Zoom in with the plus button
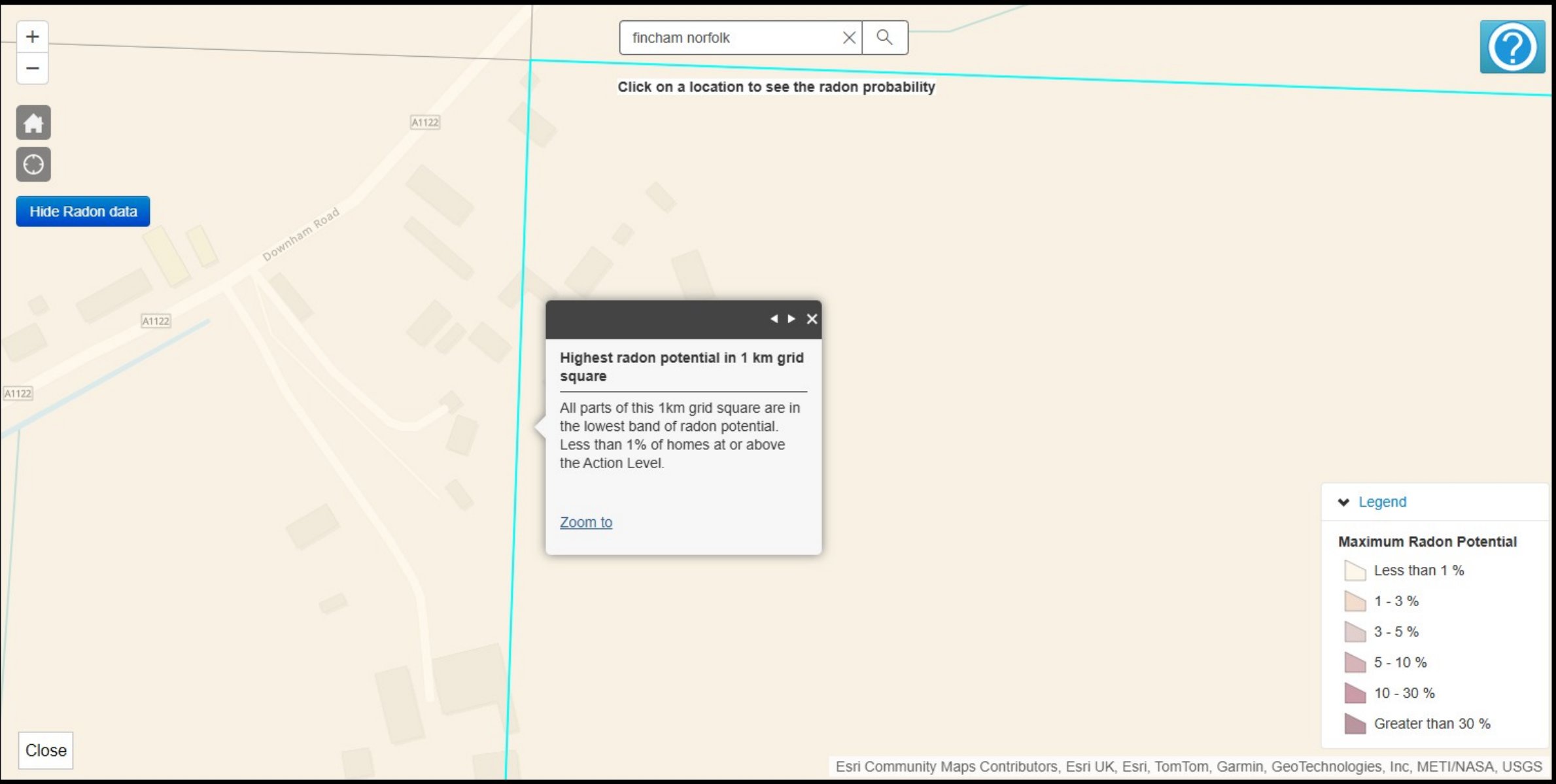This screenshot has height=784, width=1556. [32, 37]
